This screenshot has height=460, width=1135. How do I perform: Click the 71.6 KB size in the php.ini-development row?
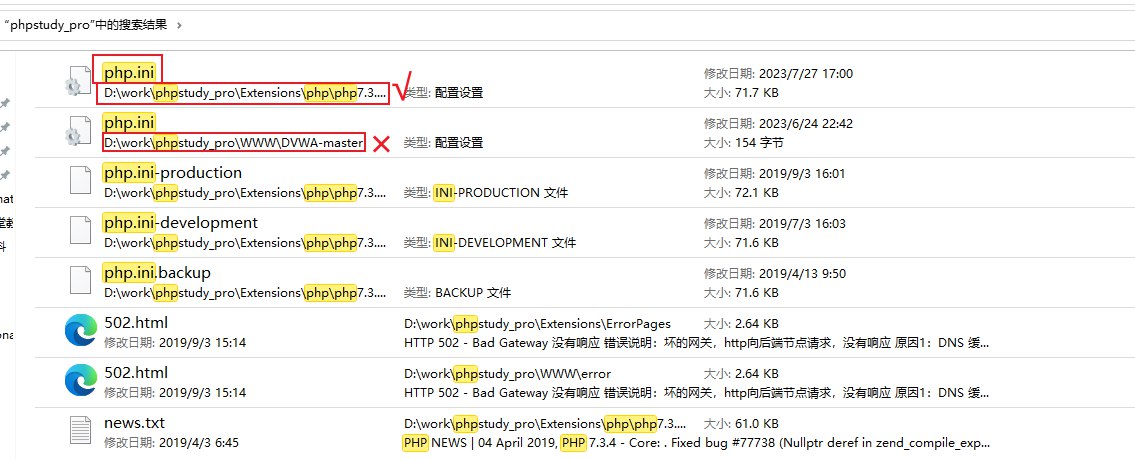click(x=741, y=243)
